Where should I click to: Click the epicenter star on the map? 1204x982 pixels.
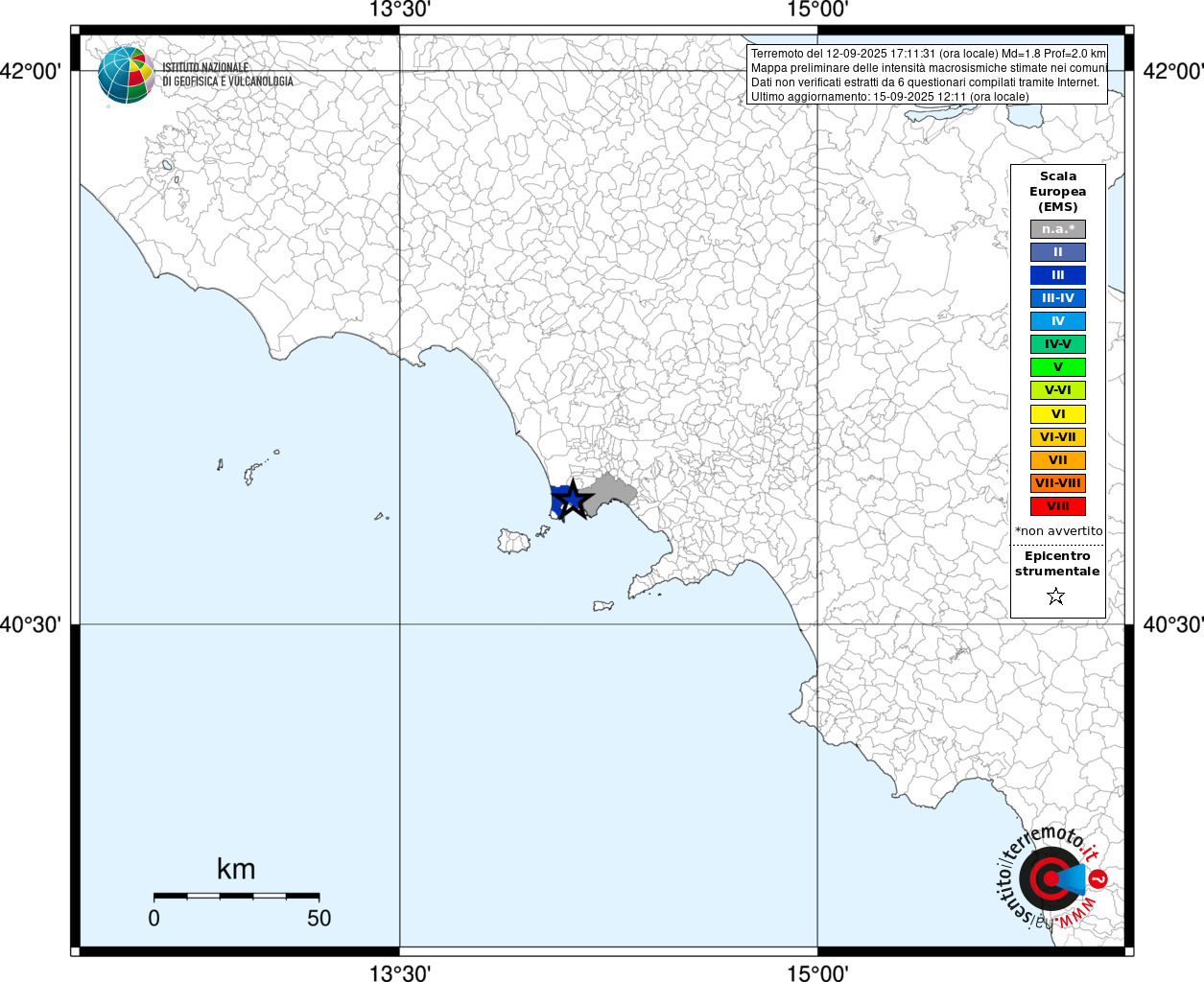pos(572,500)
